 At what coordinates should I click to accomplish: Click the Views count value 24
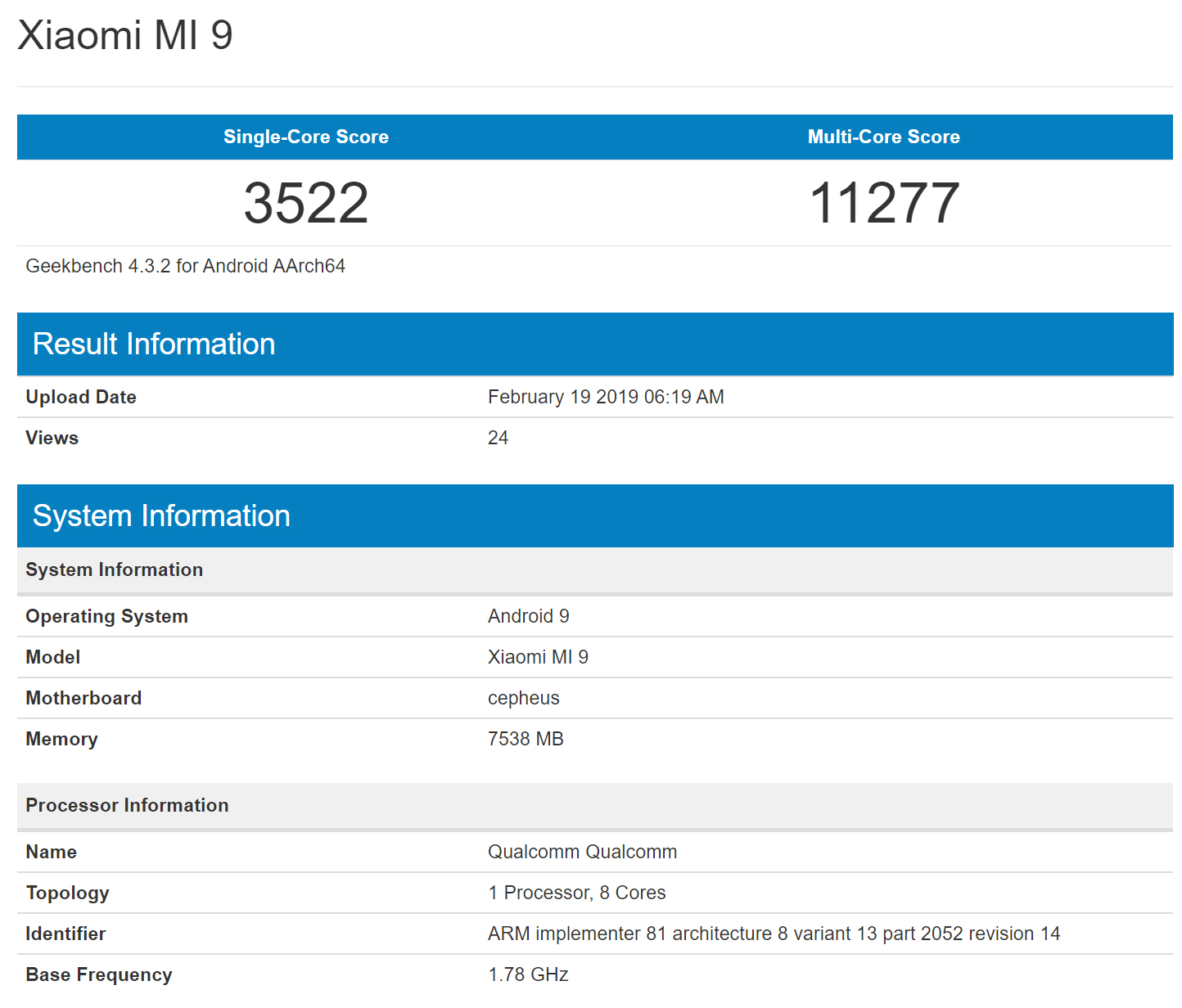[498, 438]
